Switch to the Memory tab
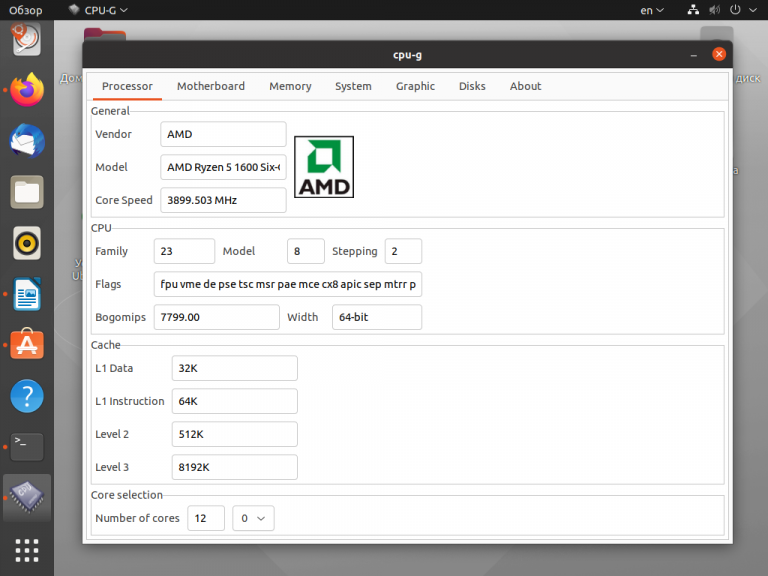Screen dimensions: 768x576 tap(290, 86)
